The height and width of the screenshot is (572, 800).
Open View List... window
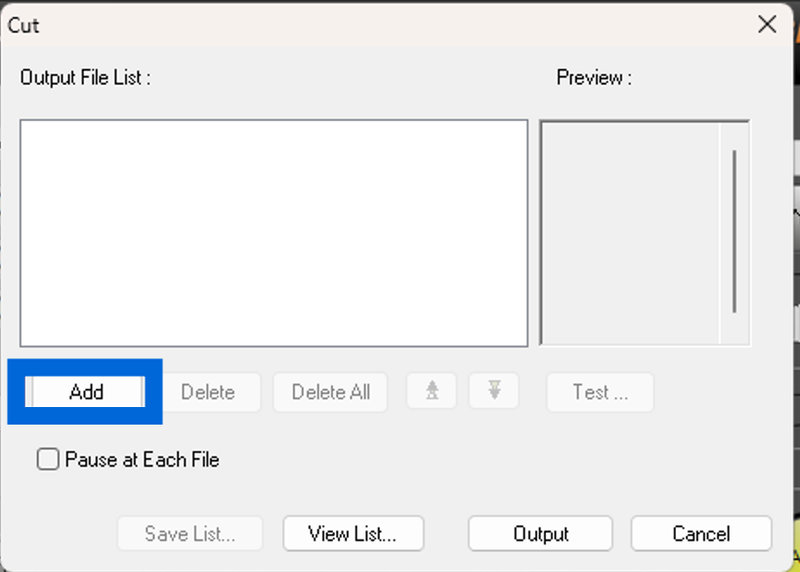coord(353,534)
